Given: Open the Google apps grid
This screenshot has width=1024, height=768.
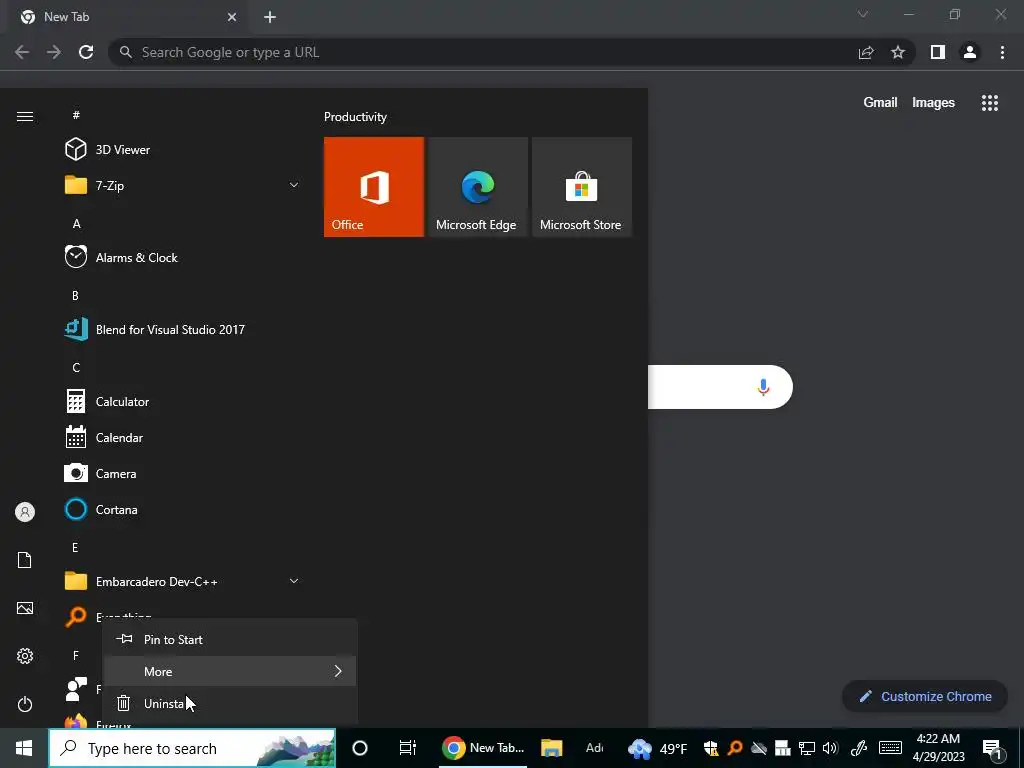Looking at the screenshot, I should [989, 103].
